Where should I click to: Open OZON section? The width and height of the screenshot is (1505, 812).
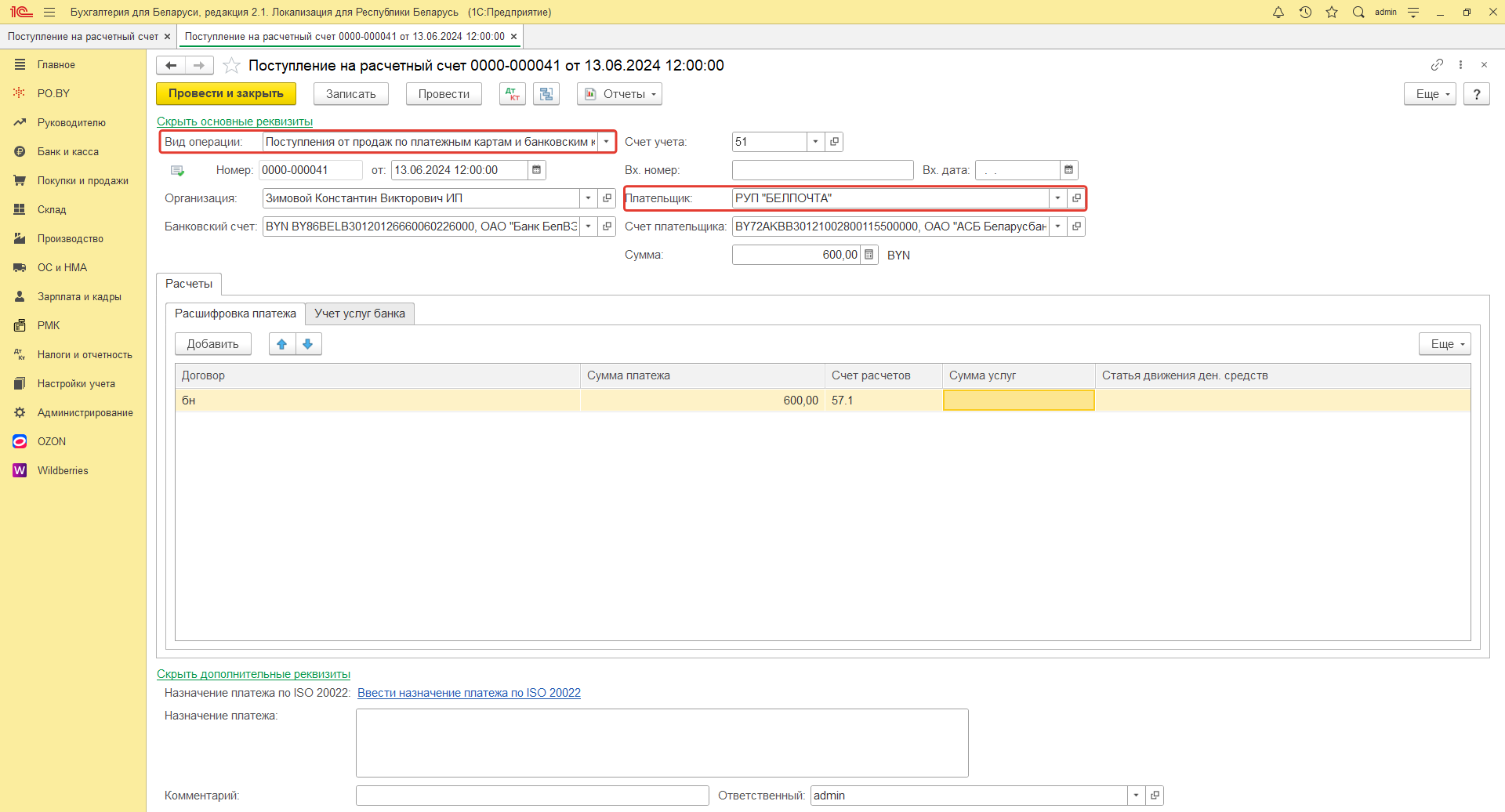click(52, 442)
